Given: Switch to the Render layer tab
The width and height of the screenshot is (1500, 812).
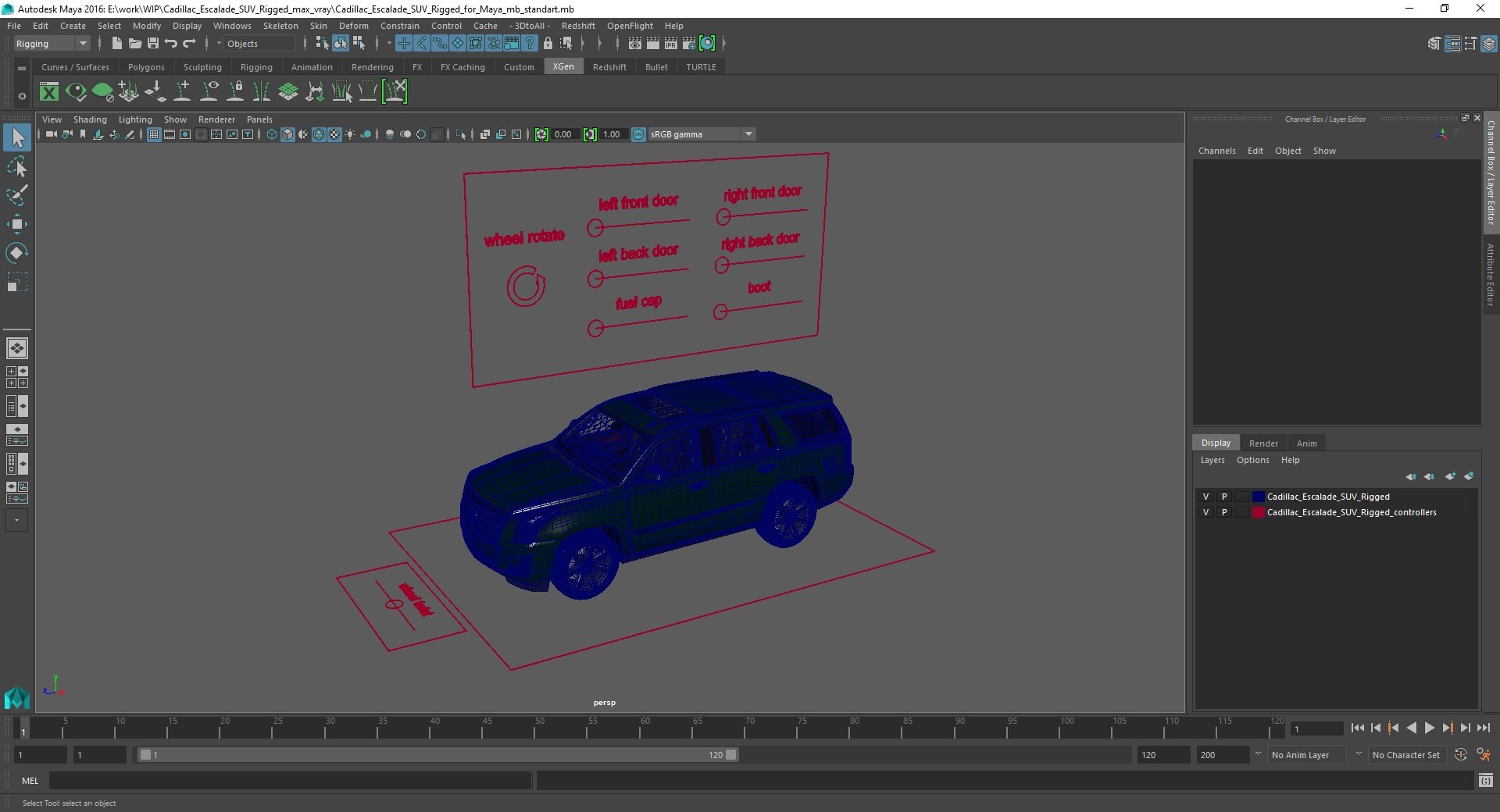Looking at the screenshot, I should click(x=1263, y=443).
